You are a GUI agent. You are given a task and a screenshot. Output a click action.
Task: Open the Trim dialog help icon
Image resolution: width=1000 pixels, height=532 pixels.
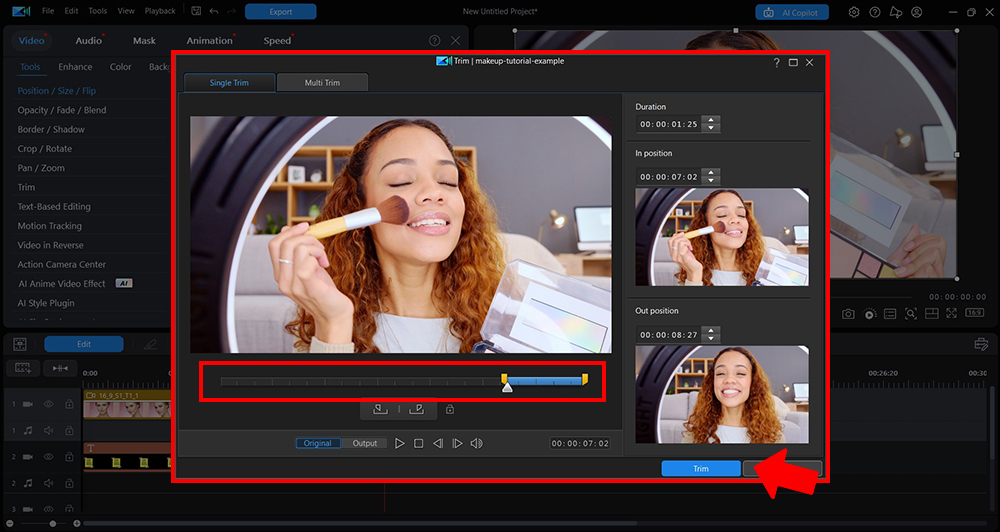(x=777, y=62)
